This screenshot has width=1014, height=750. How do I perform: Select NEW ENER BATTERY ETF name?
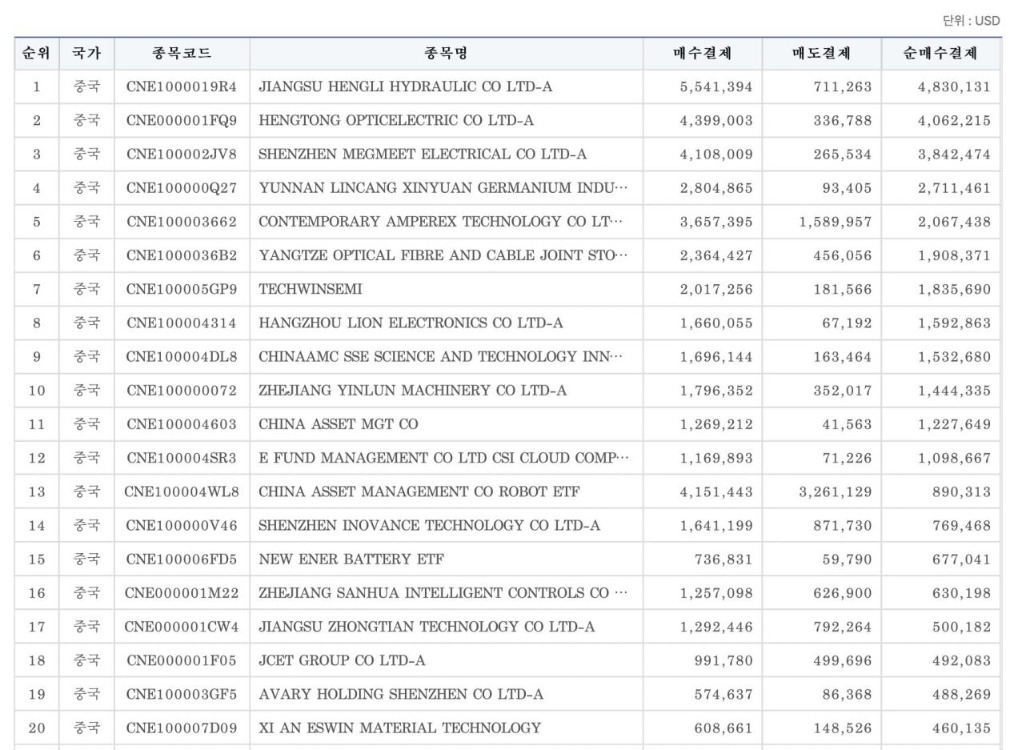(x=351, y=559)
